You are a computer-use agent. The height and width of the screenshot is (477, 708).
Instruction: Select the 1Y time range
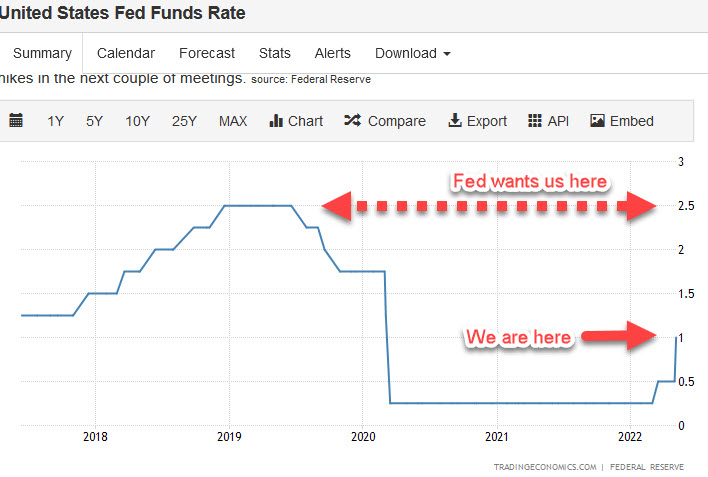pyautogui.click(x=55, y=121)
